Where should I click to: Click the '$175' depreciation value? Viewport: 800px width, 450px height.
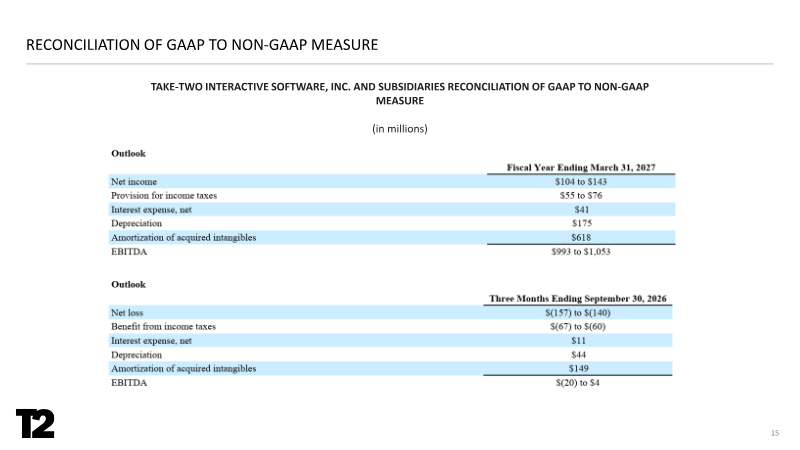point(582,223)
